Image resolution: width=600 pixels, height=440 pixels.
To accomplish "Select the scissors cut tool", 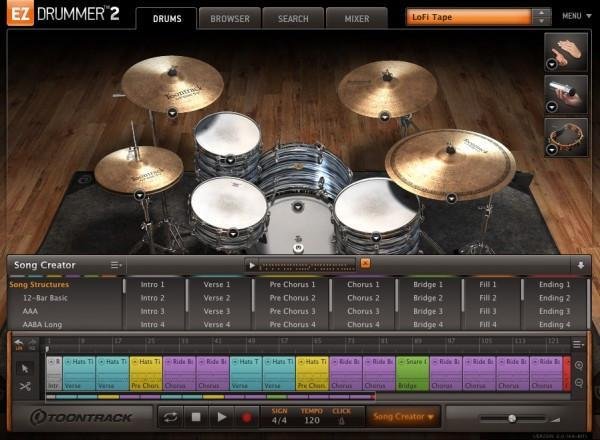I will point(25,385).
